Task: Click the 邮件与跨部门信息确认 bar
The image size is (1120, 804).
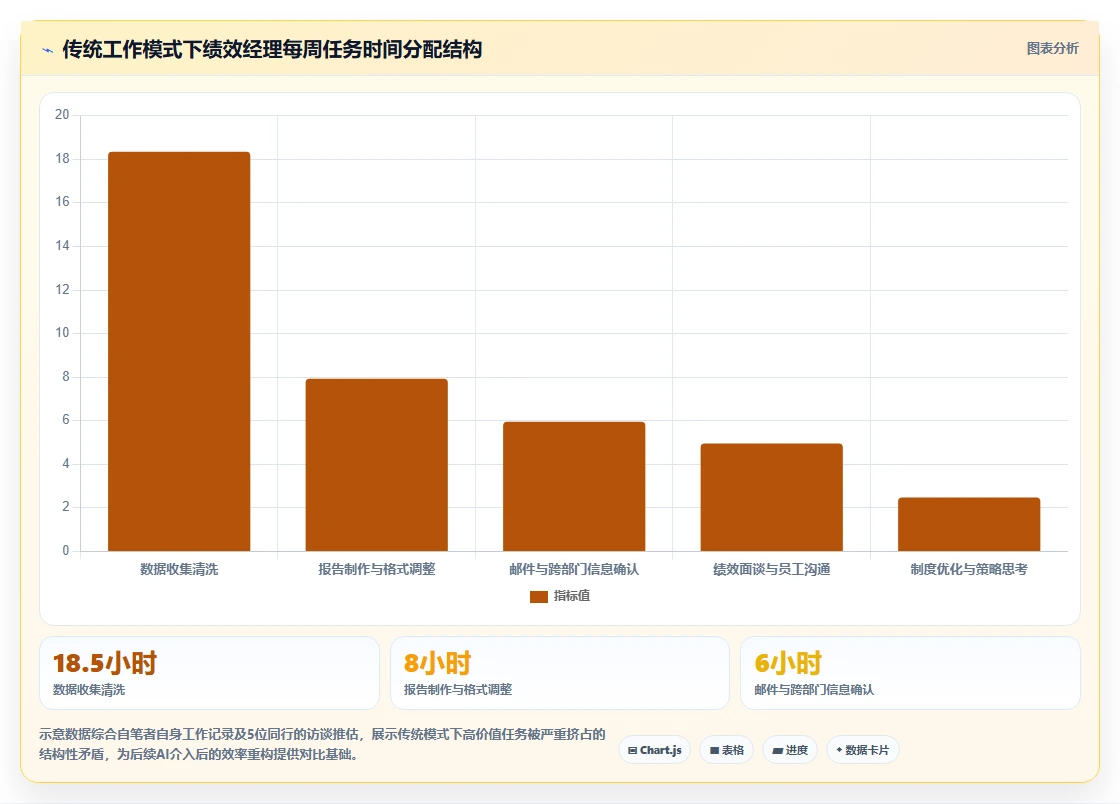Action: pos(574,486)
